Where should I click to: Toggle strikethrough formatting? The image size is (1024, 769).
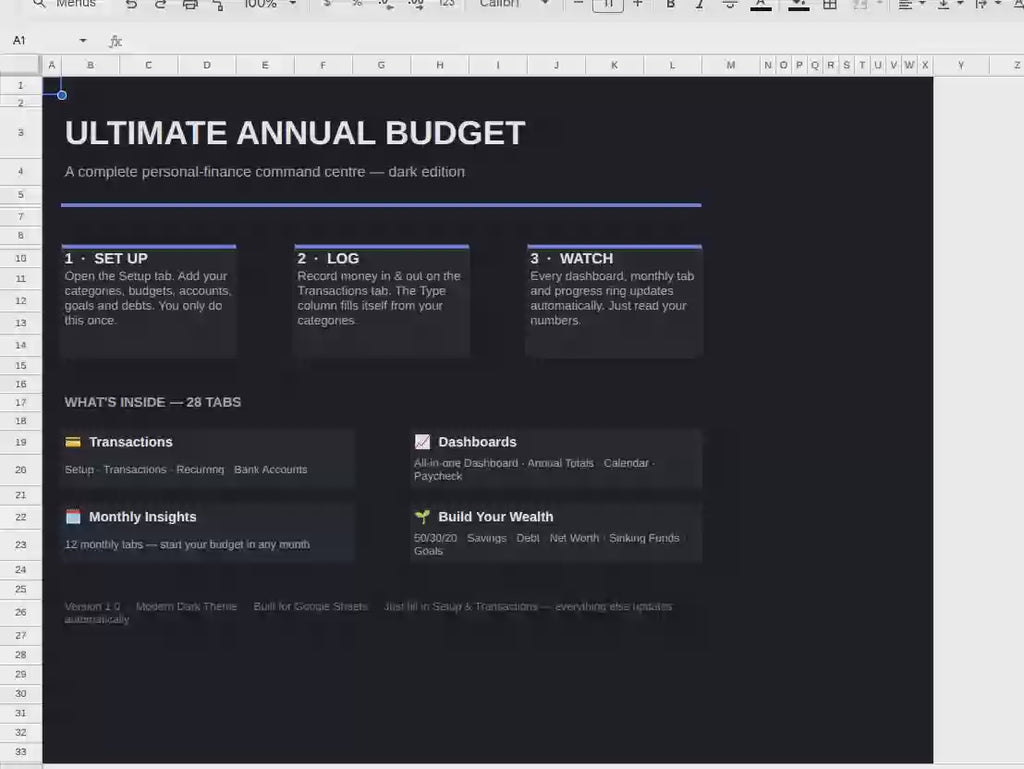coord(729,4)
